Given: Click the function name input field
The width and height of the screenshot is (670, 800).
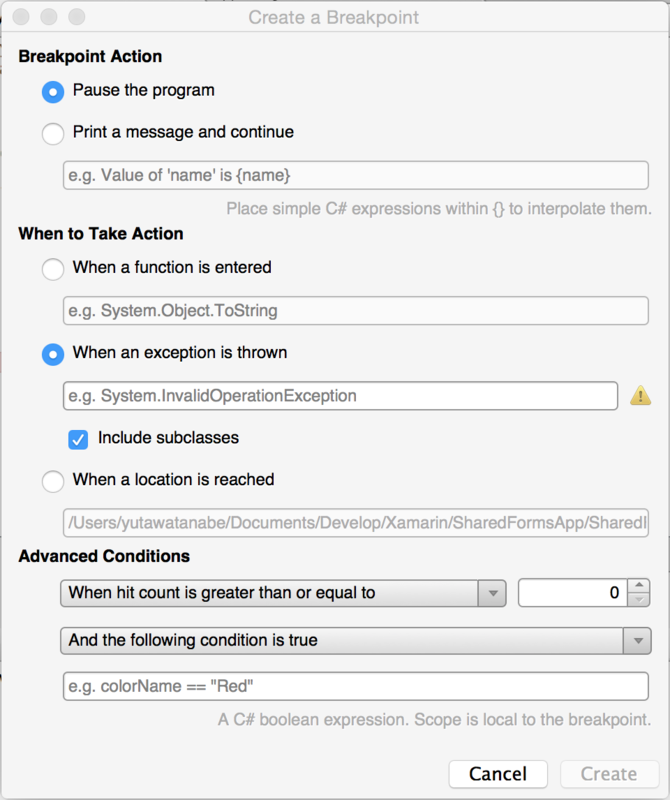Looking at the screenshot, I should (355, 311).
